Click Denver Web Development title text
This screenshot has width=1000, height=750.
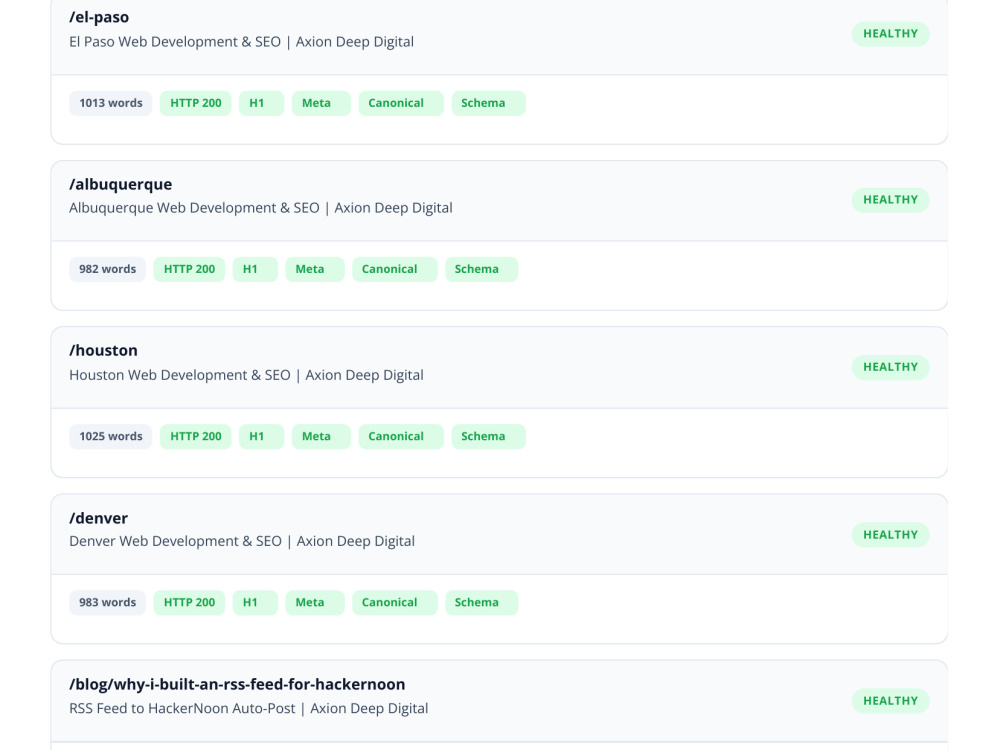pyautogui.click(x=242, y=541)
